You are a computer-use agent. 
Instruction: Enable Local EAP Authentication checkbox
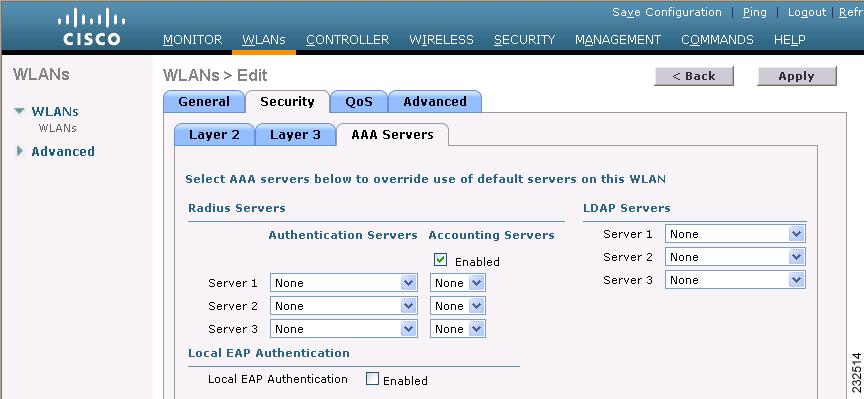pos(372,379)
